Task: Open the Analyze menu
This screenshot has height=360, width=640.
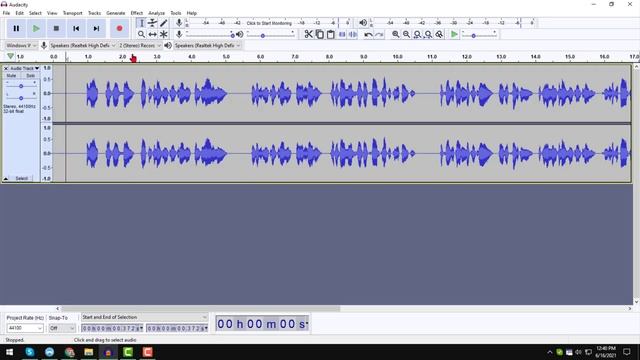Action: [x=156, y=13]
